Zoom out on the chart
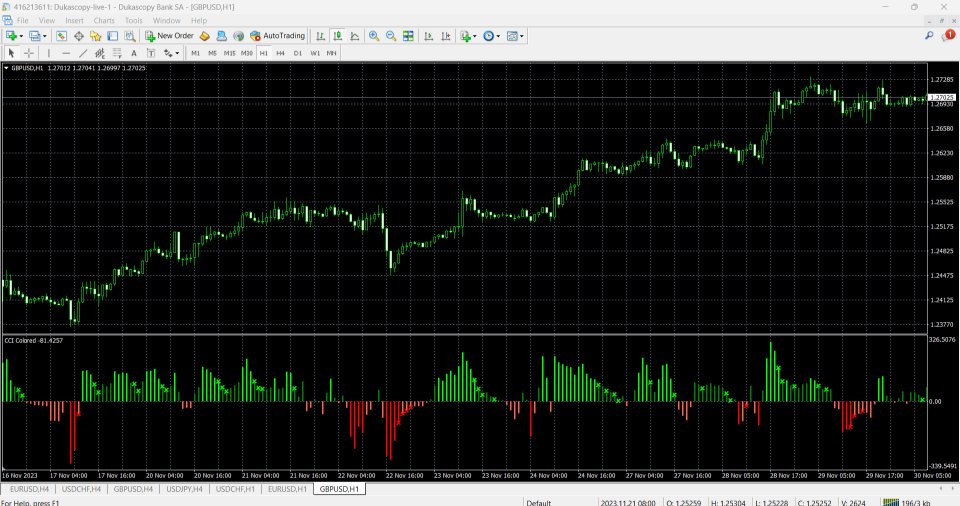Viewport: 960px width, 506px height. tap(391, 36)
